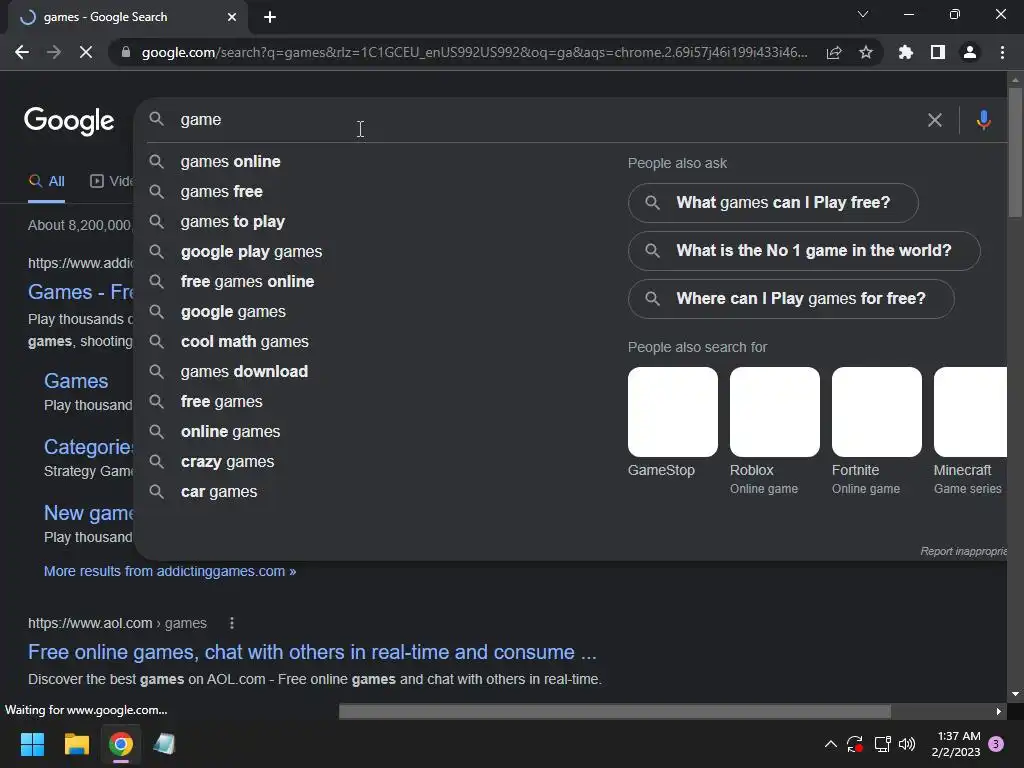Open 'More results from addictinggames.com' link
The height and width of the screenshot is (768, 1024).
170,571
